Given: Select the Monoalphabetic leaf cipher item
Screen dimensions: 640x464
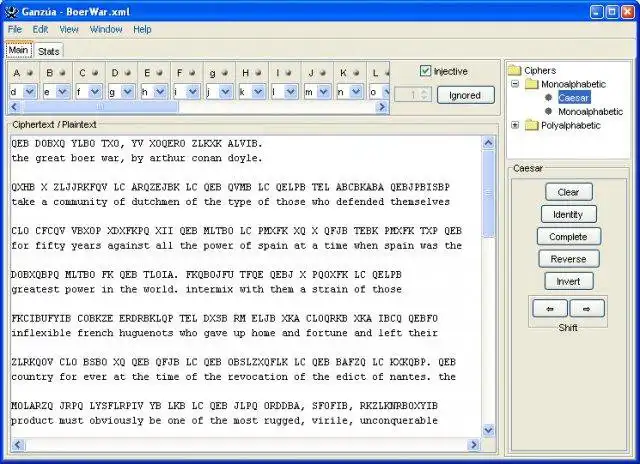Looking at the screenshot, I should (590, 111).
